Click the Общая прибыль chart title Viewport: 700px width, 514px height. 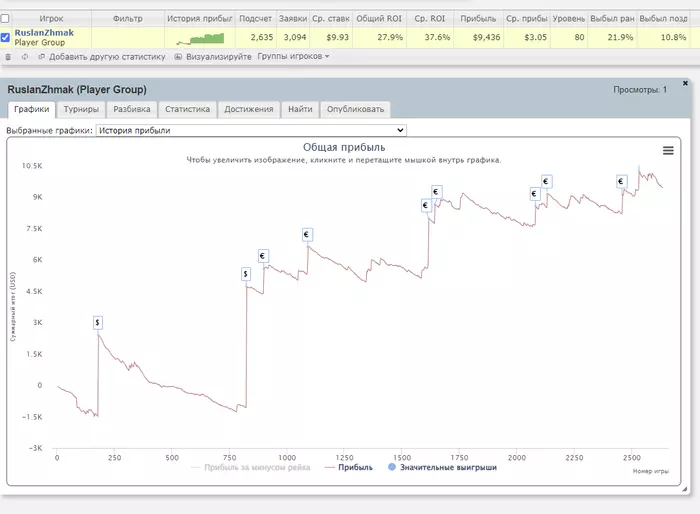[x=344, y=147]
